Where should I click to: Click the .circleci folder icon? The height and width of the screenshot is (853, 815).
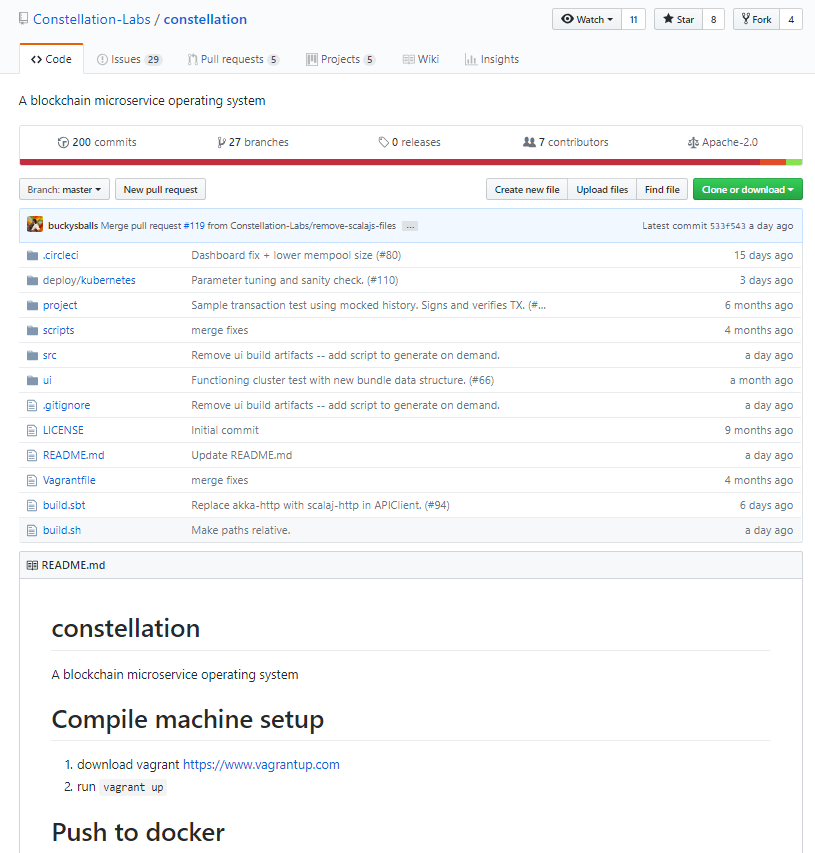coord(33,255)
